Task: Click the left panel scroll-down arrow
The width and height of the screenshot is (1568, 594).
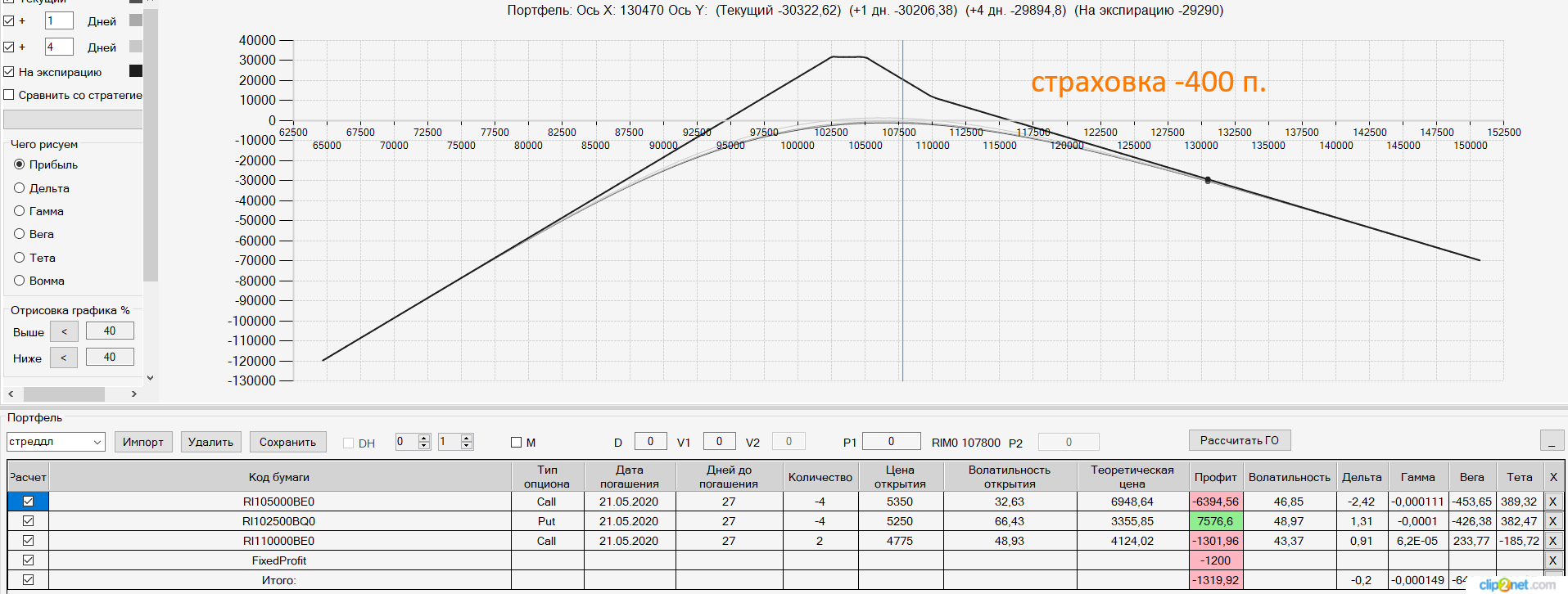Action: click(x=150, y=378)
